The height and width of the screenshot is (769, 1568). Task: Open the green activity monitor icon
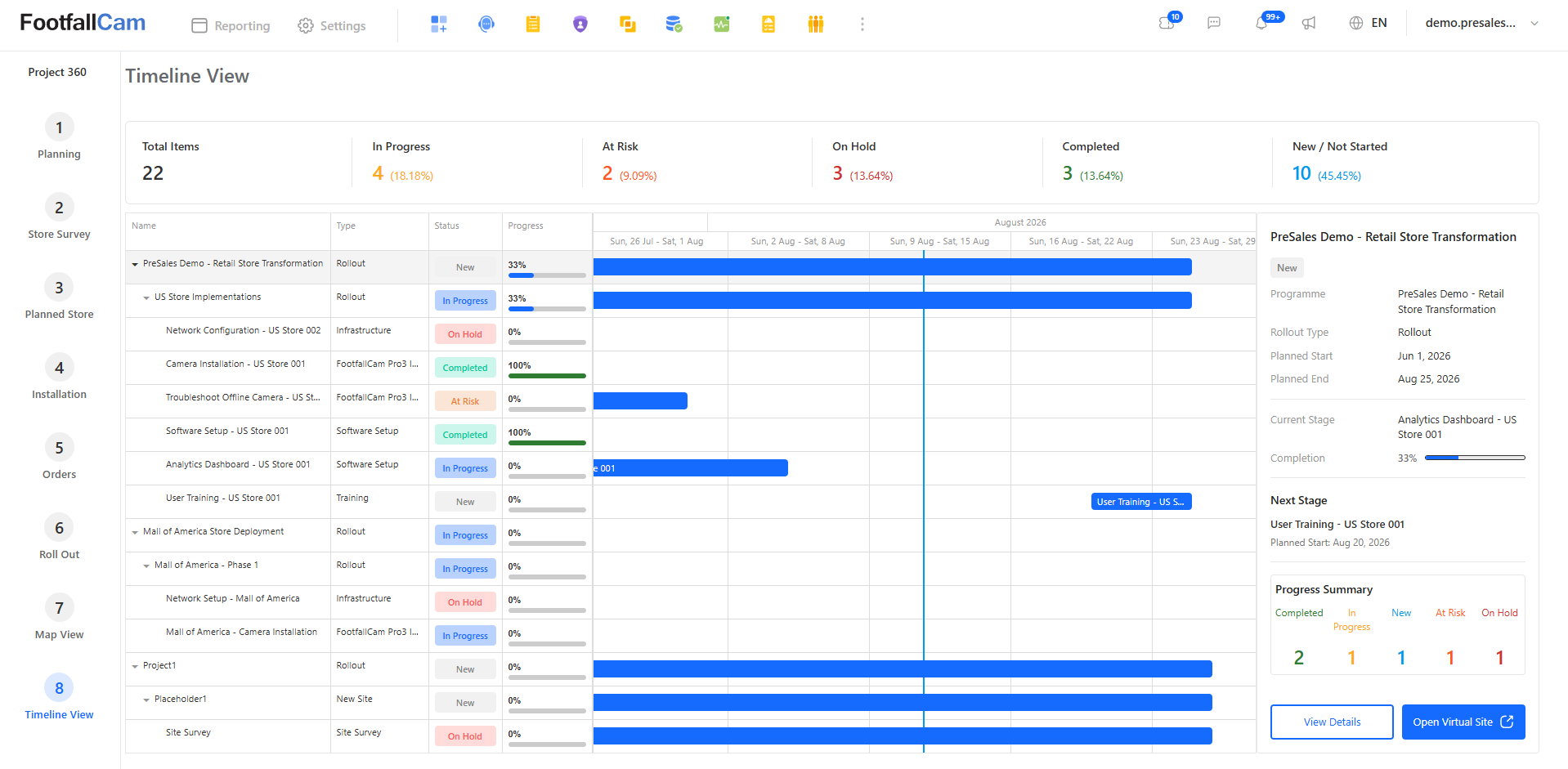[x=722, y=25]
